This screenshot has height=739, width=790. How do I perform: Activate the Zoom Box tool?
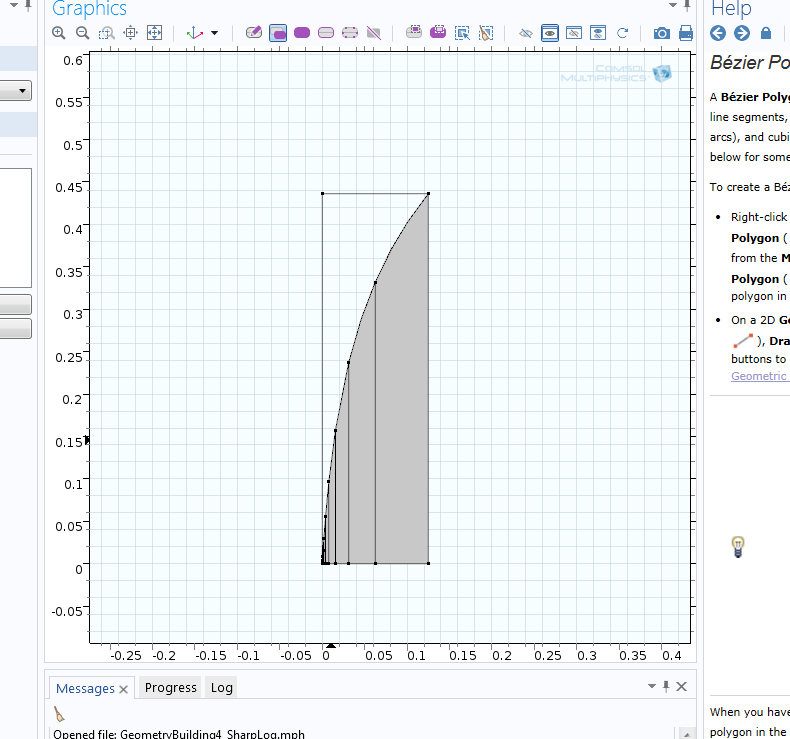click(x=106, y=33)
